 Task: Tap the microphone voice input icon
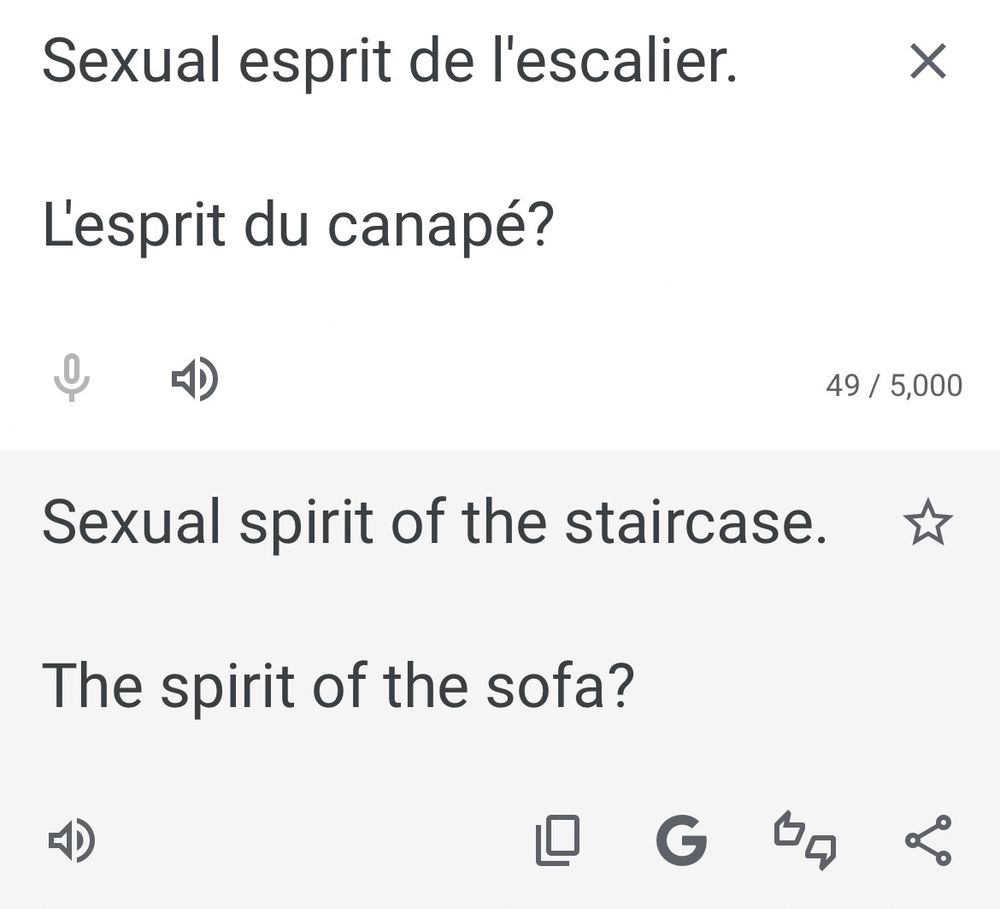71,380
